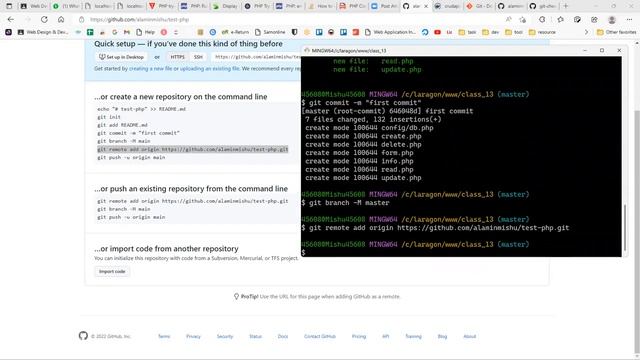
Task: Open the Privacy footer link
Action: 193,336
